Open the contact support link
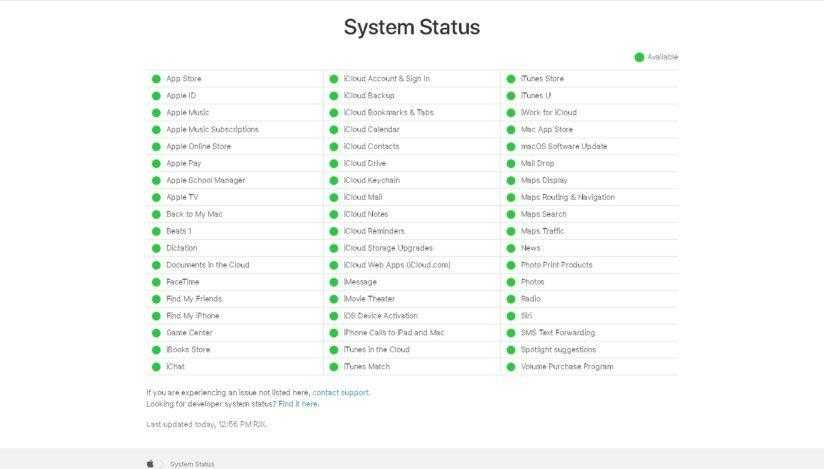 [x=341, y=392]
